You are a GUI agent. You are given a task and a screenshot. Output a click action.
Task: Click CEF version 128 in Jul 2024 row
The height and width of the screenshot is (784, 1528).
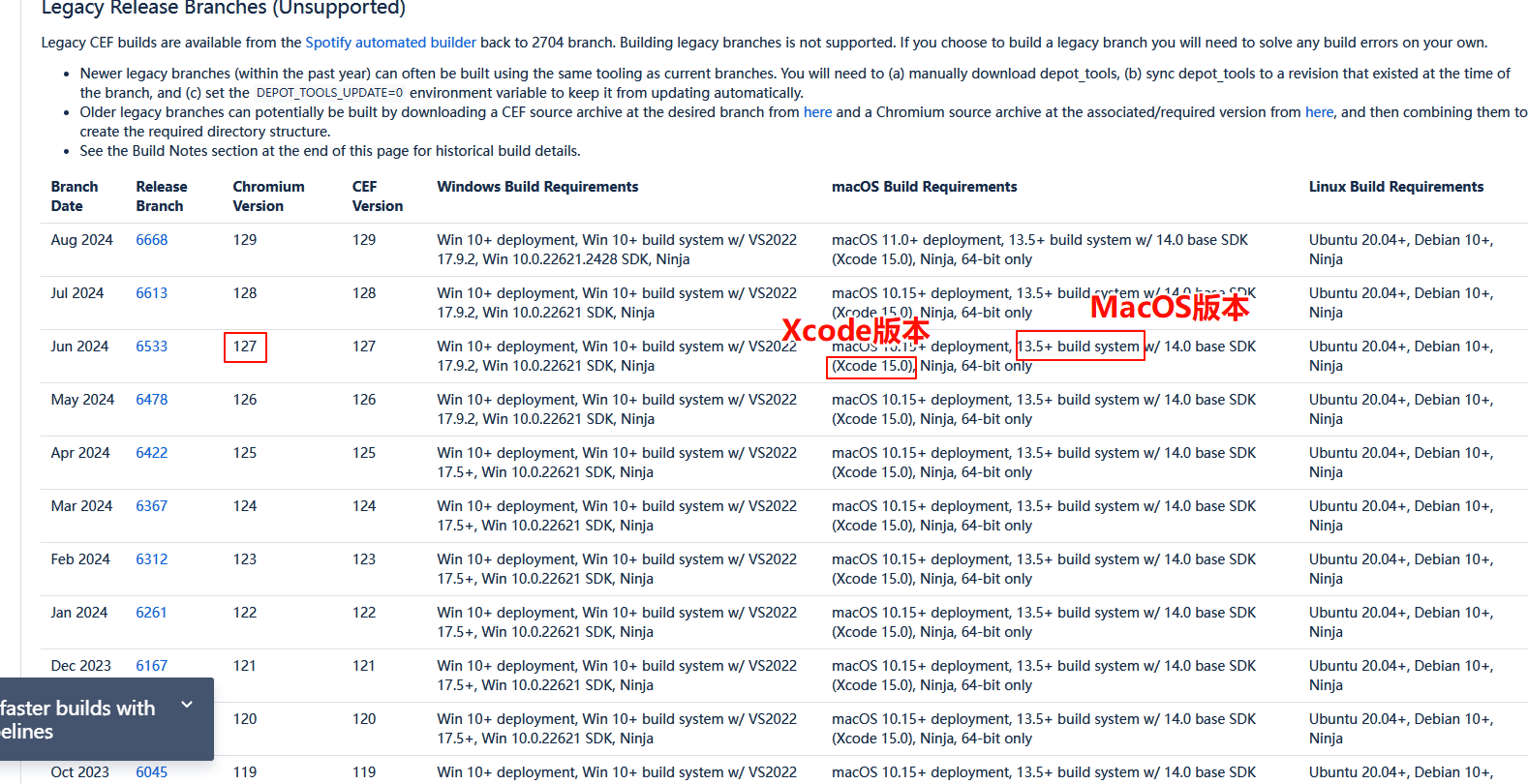click(364, 293)
